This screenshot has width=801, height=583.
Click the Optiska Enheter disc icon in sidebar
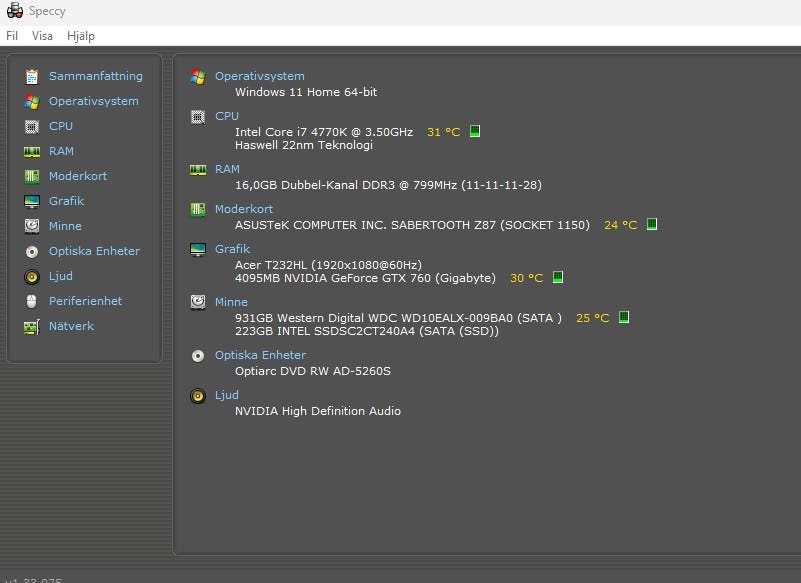[32, 251]
